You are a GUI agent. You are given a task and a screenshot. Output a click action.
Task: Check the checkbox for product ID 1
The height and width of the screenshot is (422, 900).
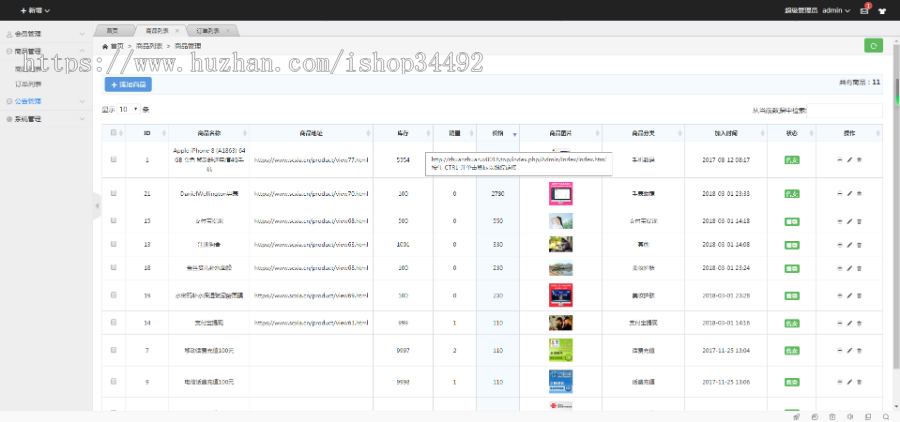tap(113, 159)
